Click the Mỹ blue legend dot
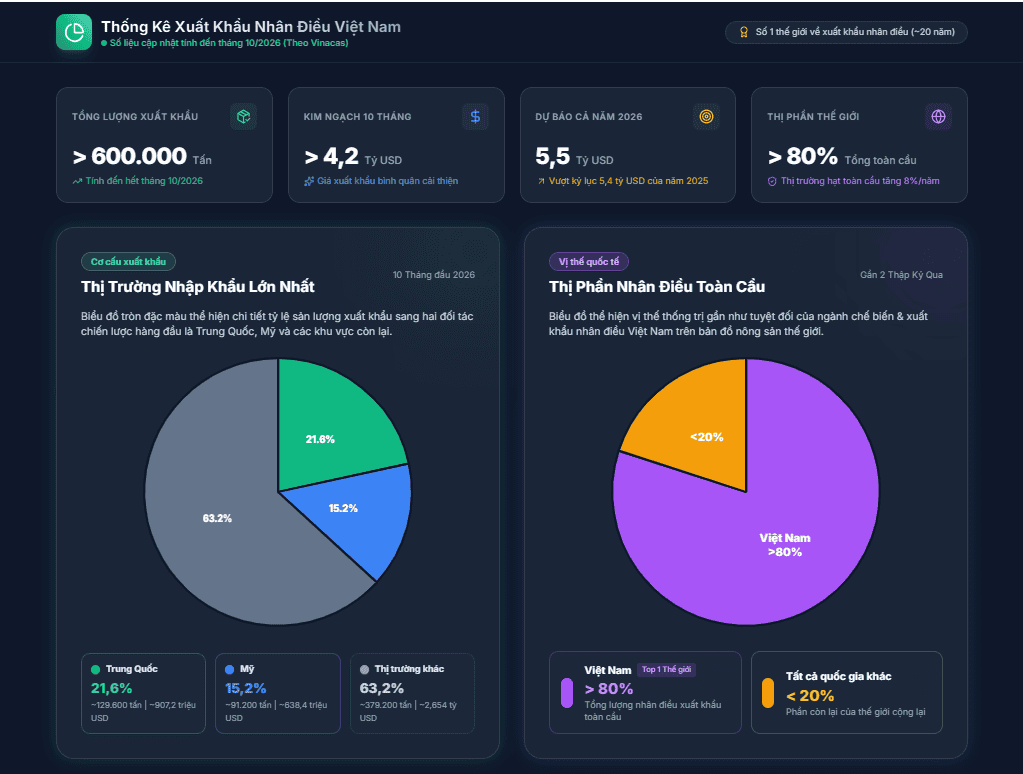 [x=230, y=670]
